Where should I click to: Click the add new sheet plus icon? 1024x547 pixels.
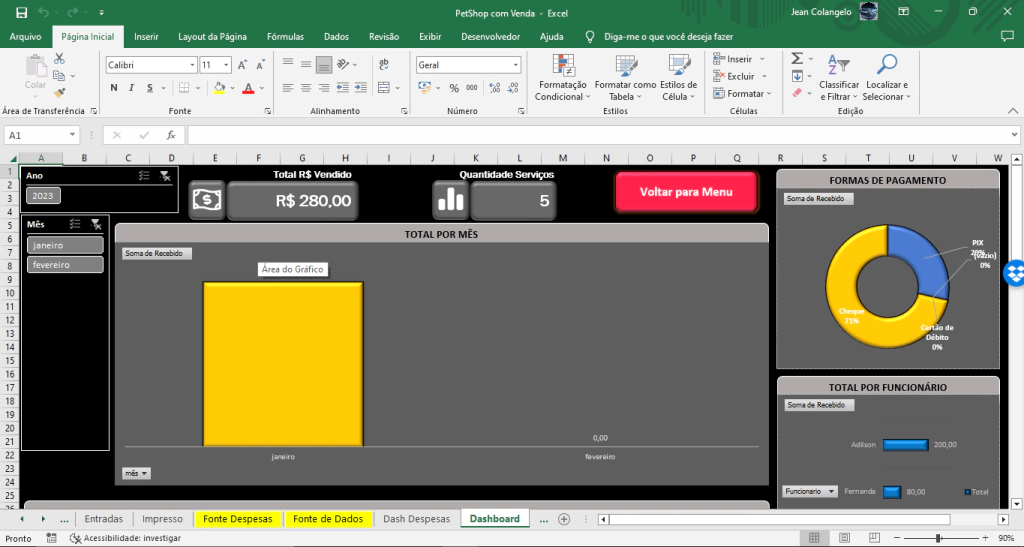(564, 519)
